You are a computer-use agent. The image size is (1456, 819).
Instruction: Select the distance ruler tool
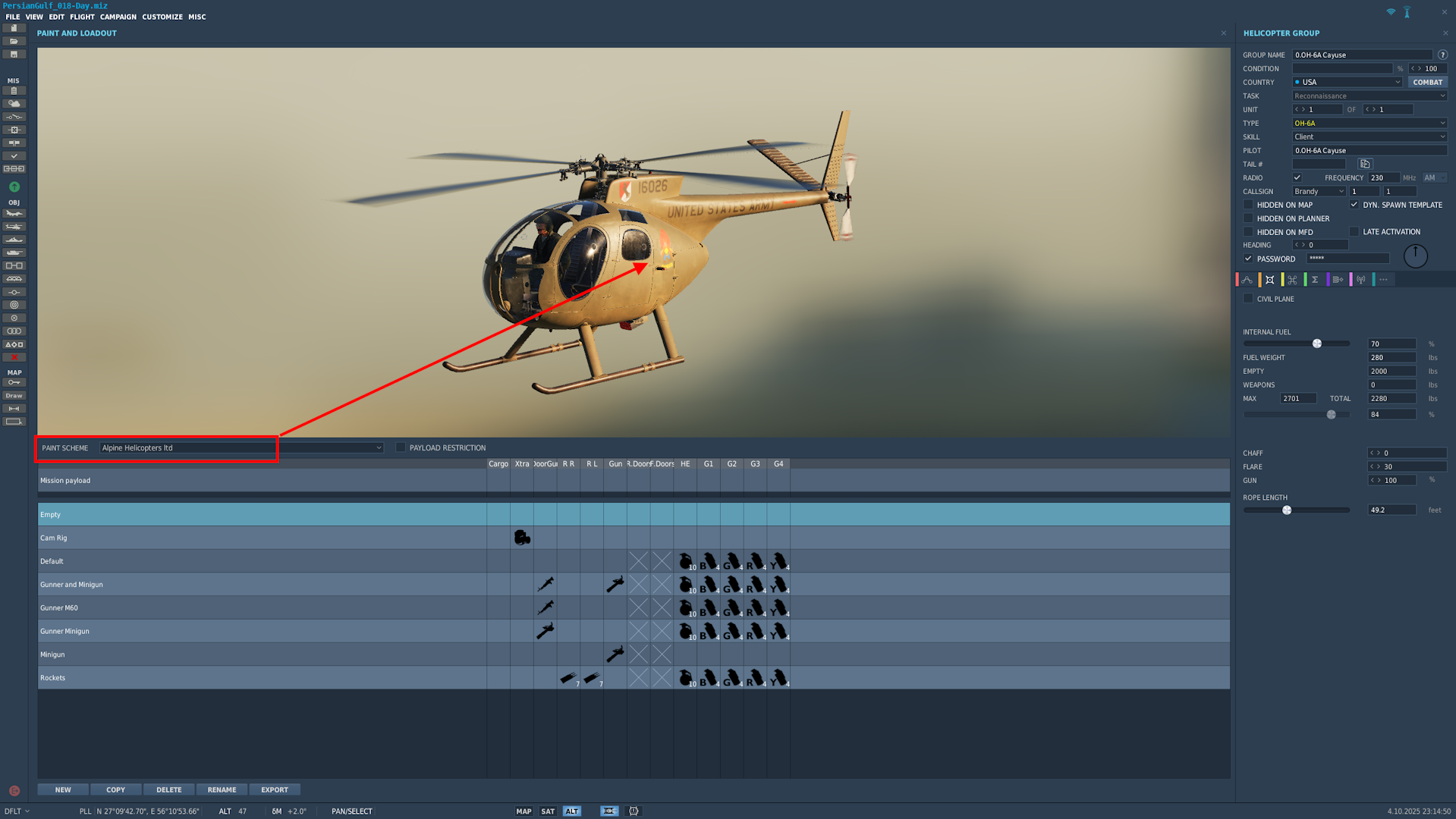coord(14,409)
